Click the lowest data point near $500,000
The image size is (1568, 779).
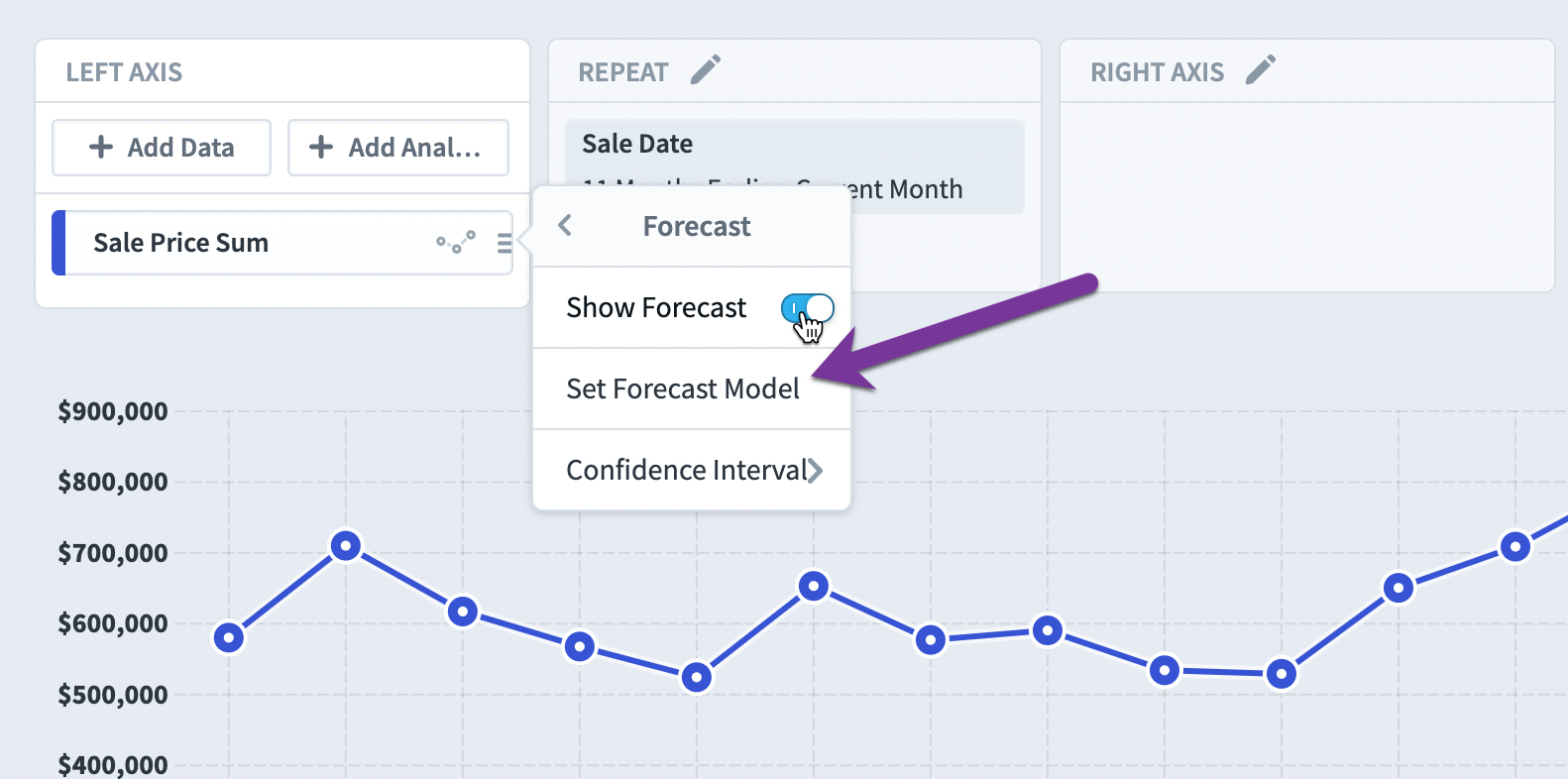697,677
